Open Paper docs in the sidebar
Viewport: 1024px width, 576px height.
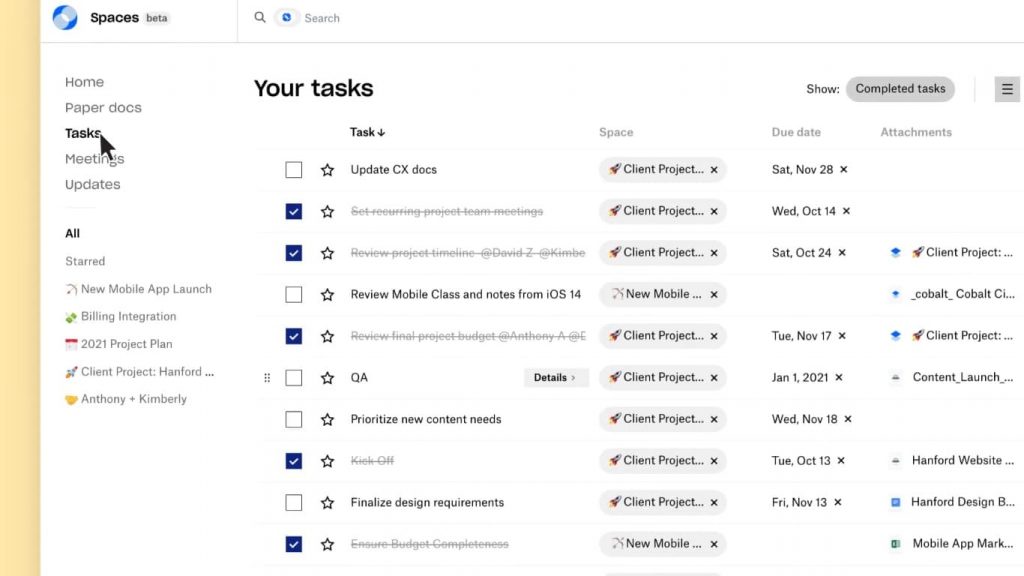click(103, 108)
